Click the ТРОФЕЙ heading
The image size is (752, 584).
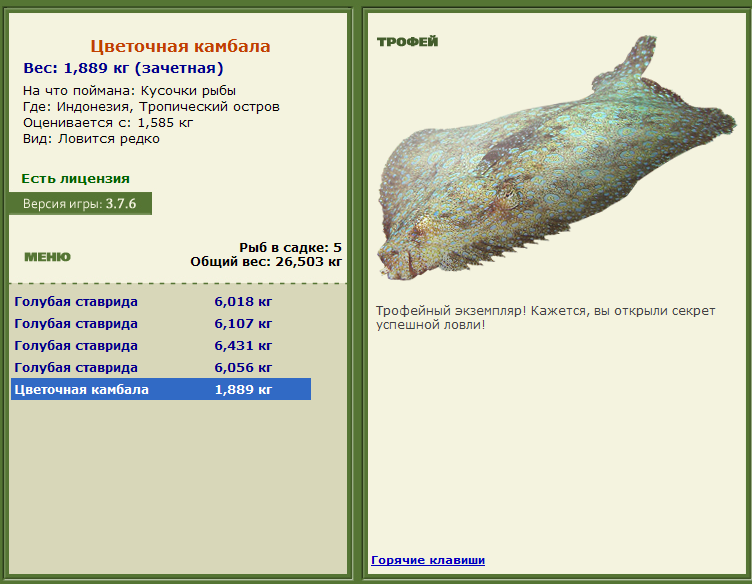pos(408,42)
